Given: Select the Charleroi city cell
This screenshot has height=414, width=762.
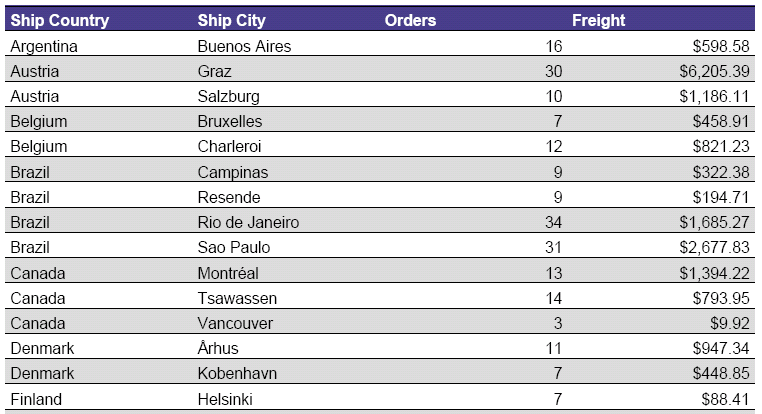Looking at the screenshot, I should point(229,146).
